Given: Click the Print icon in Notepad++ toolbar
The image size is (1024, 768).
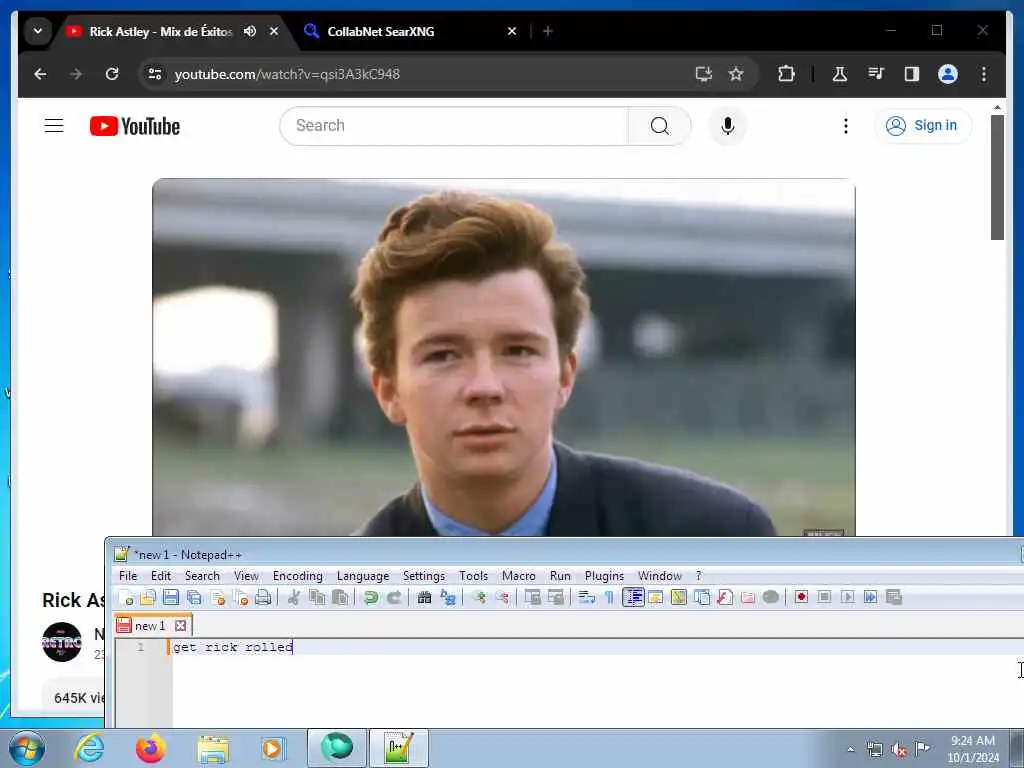Looking at the screenshot, I should point(263,598).
